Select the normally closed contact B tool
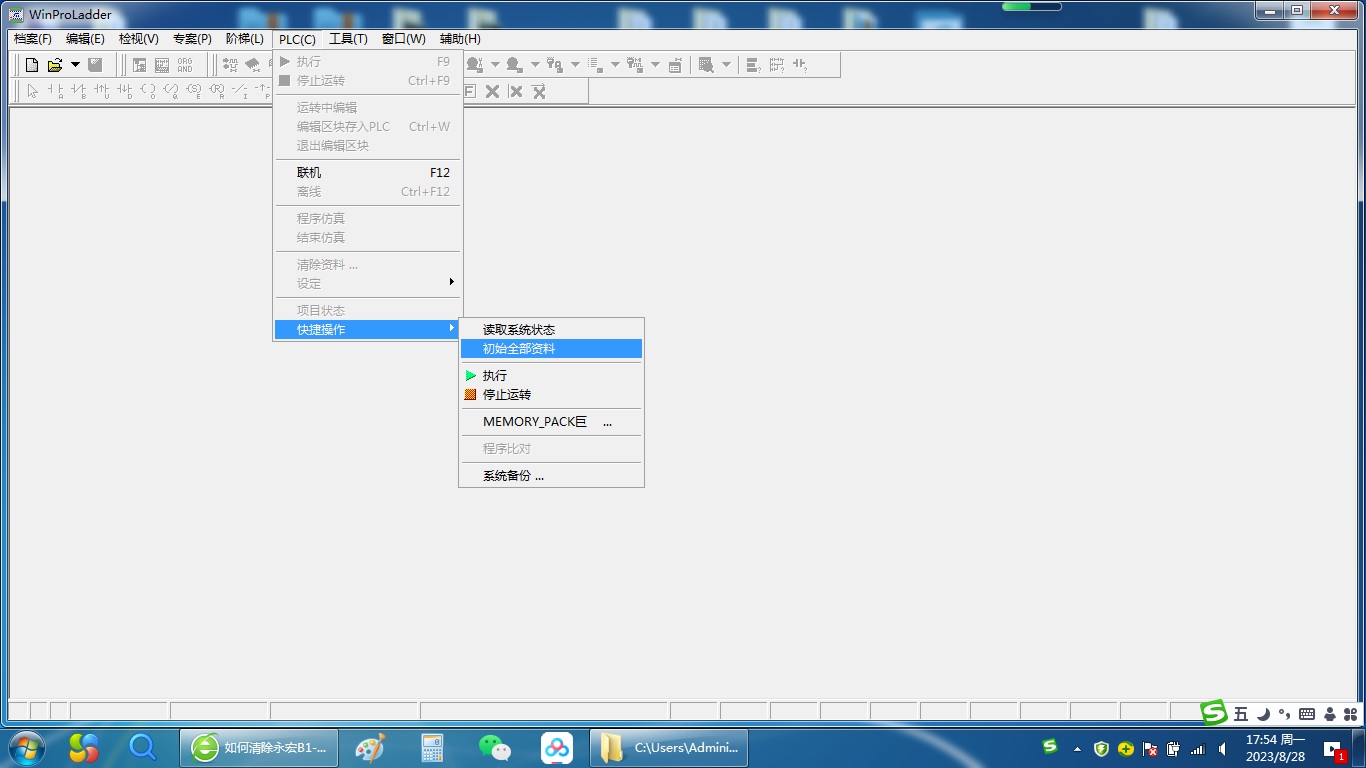 point(79,92)
